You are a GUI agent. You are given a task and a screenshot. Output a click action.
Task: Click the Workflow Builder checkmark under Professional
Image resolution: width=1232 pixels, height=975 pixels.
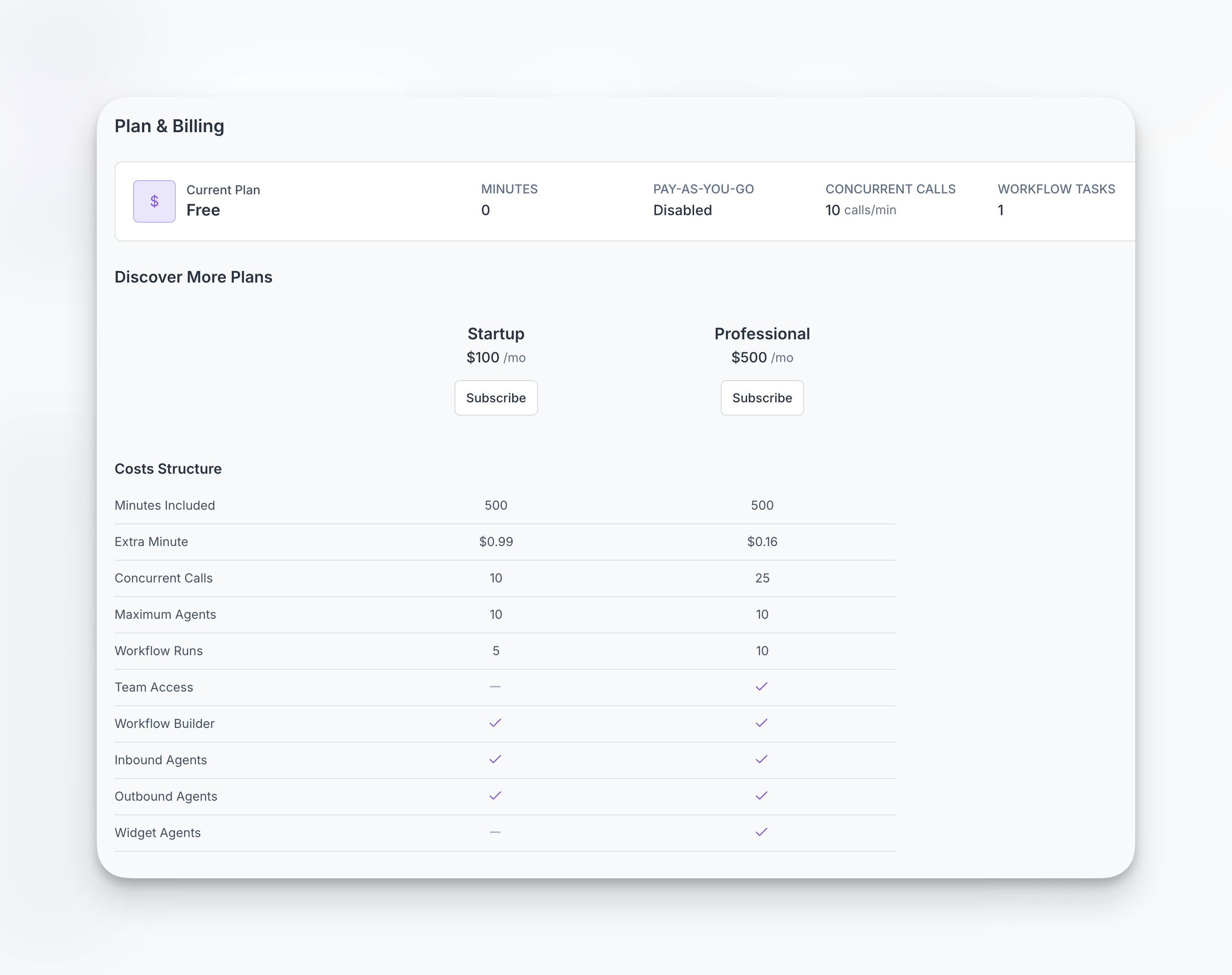click(x=762, y=723)
